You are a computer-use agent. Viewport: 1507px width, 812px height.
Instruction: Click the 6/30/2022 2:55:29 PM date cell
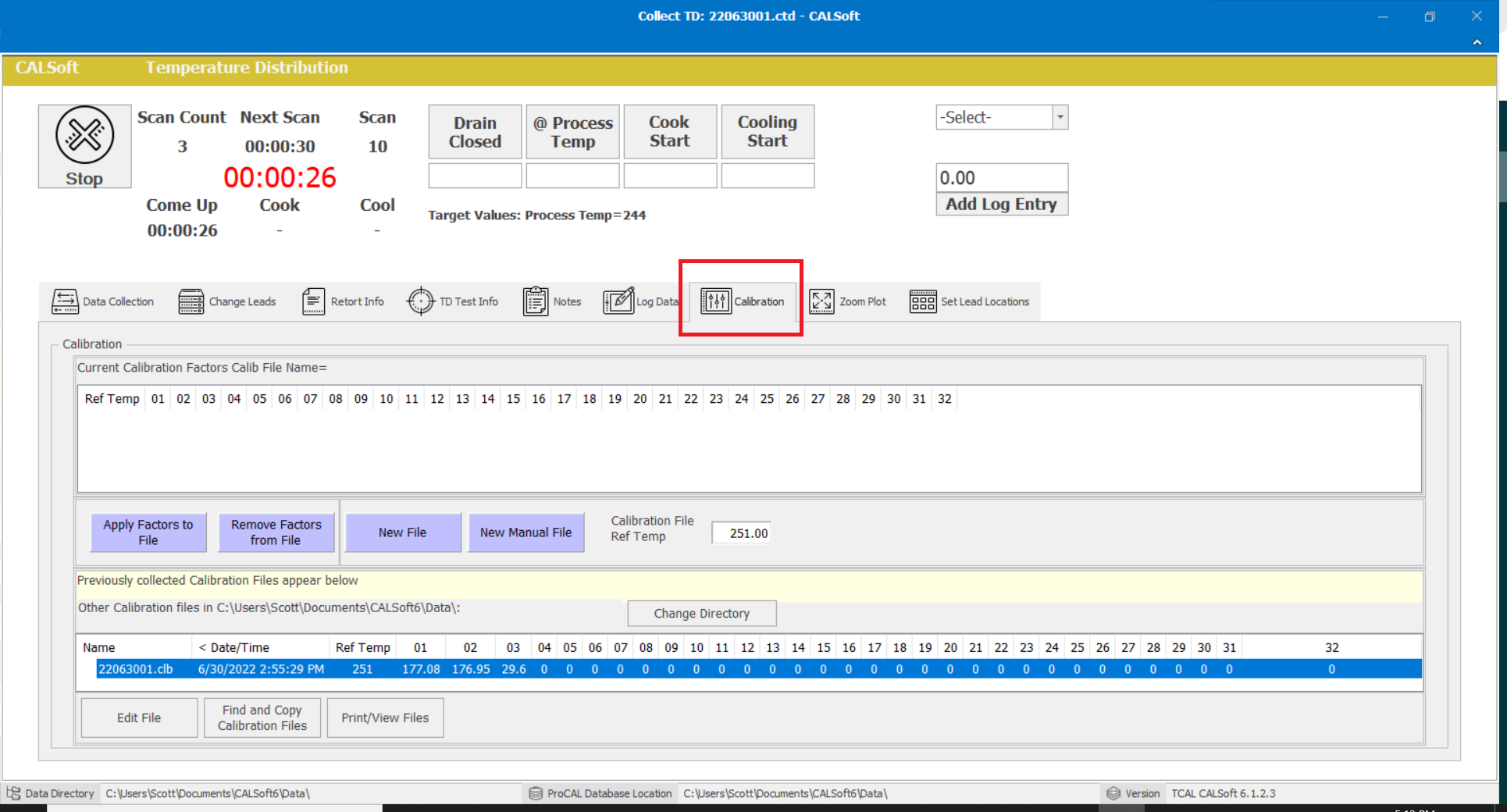coord(261,669)
